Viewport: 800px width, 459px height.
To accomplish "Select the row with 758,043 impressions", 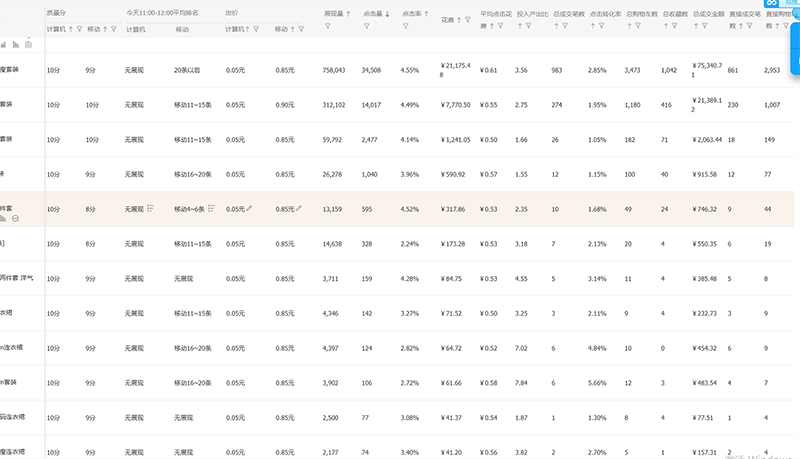I will pyautogui.click(x=334, y=71).
